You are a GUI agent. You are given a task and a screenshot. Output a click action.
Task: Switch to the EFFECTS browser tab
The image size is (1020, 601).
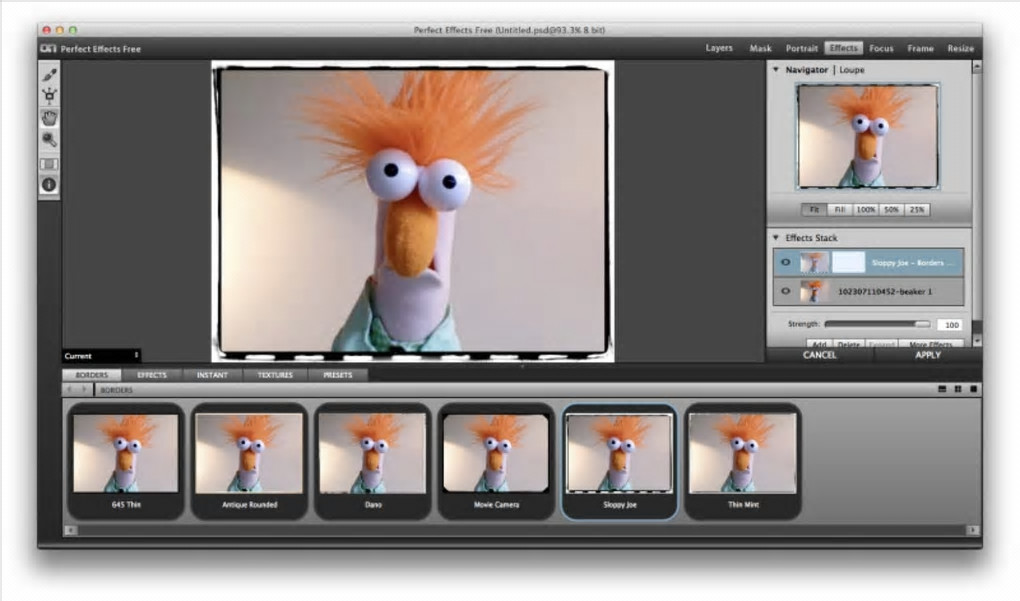pos(152,375)
